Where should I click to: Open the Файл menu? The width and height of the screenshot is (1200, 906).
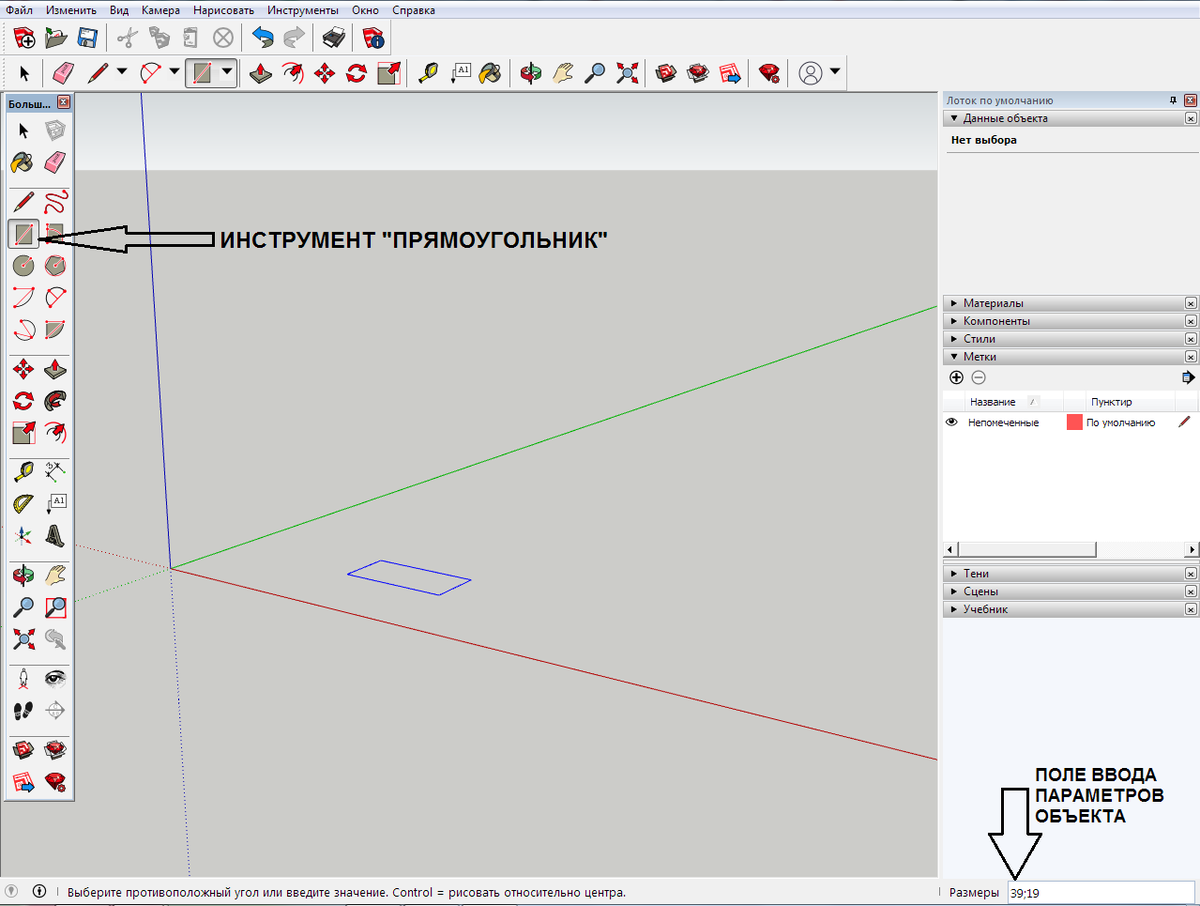[x=20, y=10]
